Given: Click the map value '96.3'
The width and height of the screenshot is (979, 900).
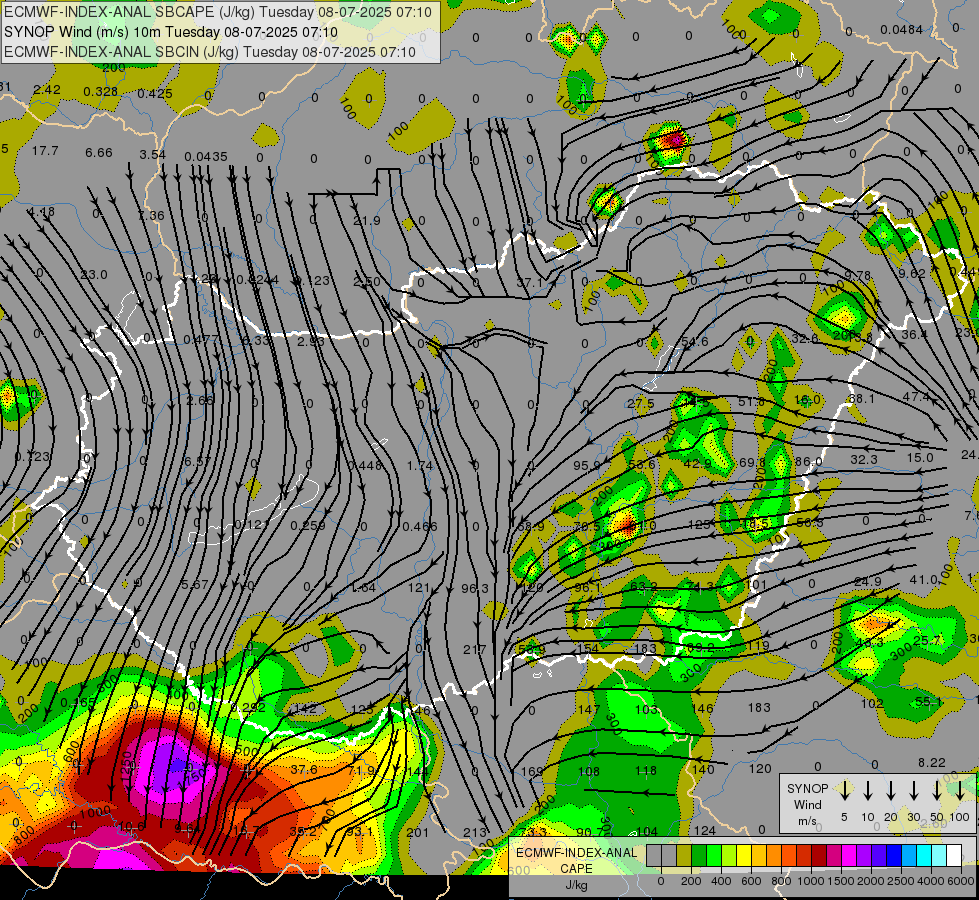Looking at the screenshot, I should click(x=475, y=588).
